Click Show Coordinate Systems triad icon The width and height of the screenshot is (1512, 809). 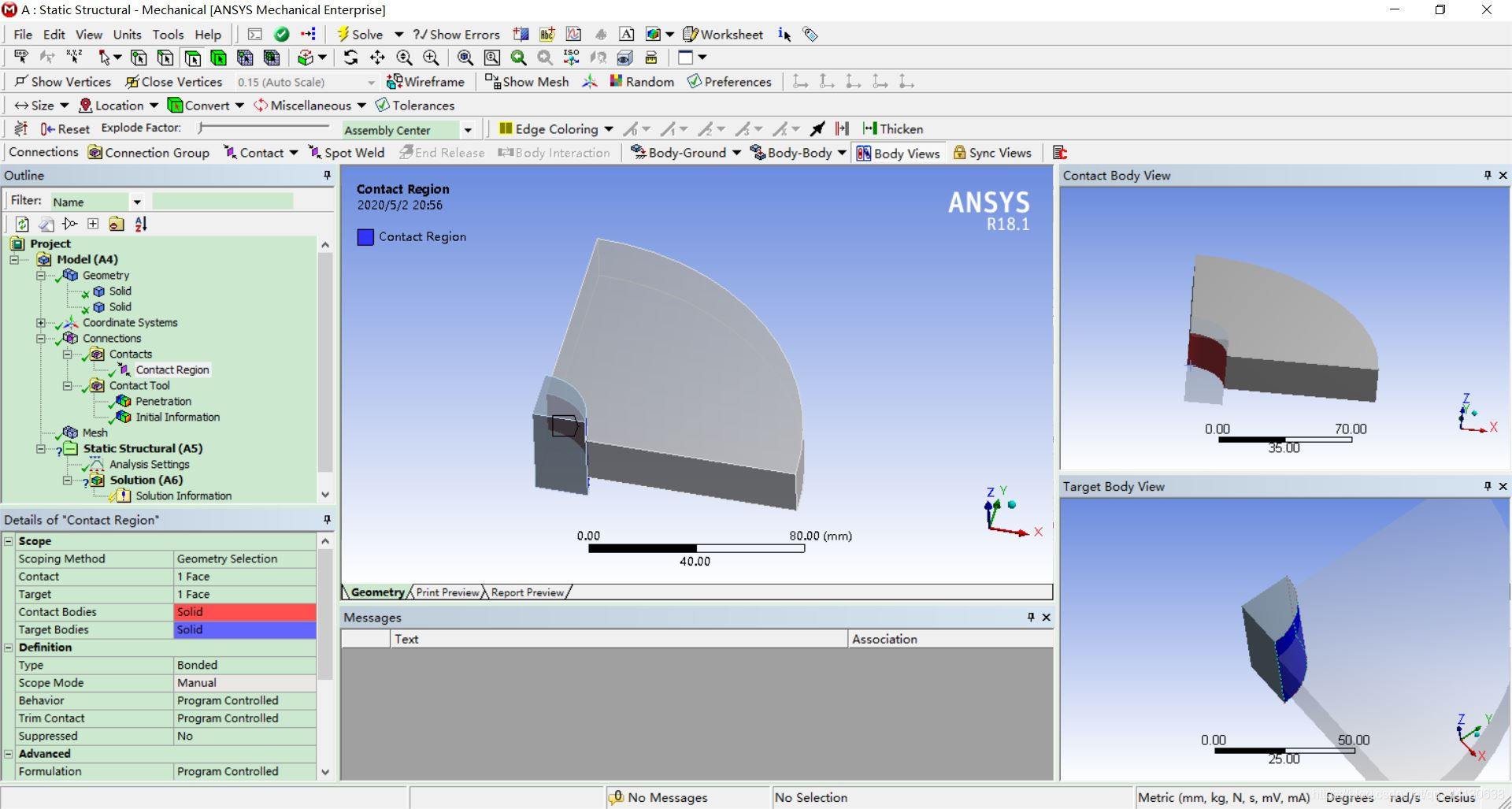point(589,81)
